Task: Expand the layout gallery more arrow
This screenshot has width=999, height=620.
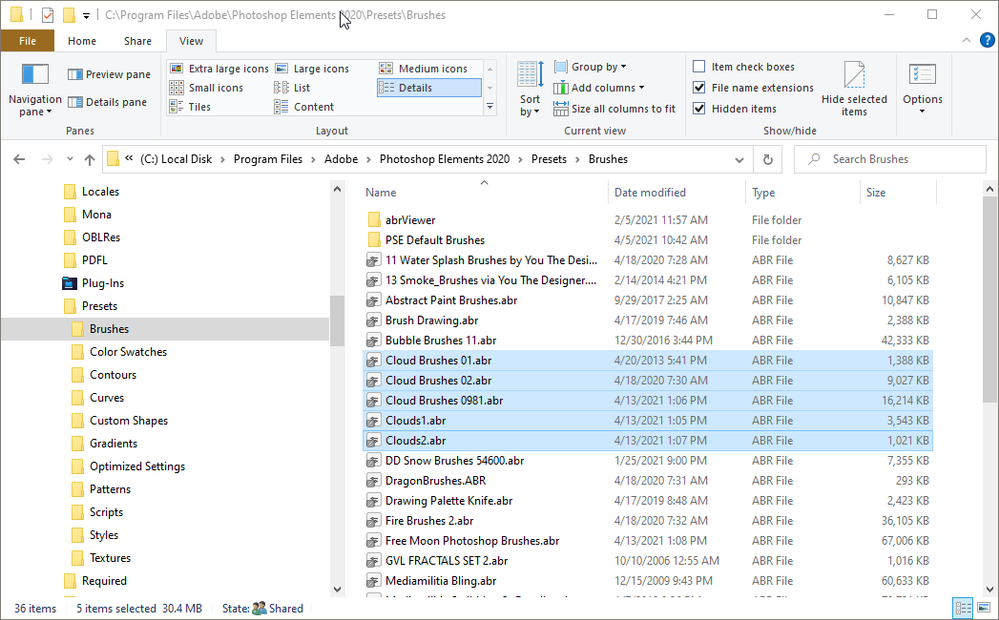Action: point(490,106)
